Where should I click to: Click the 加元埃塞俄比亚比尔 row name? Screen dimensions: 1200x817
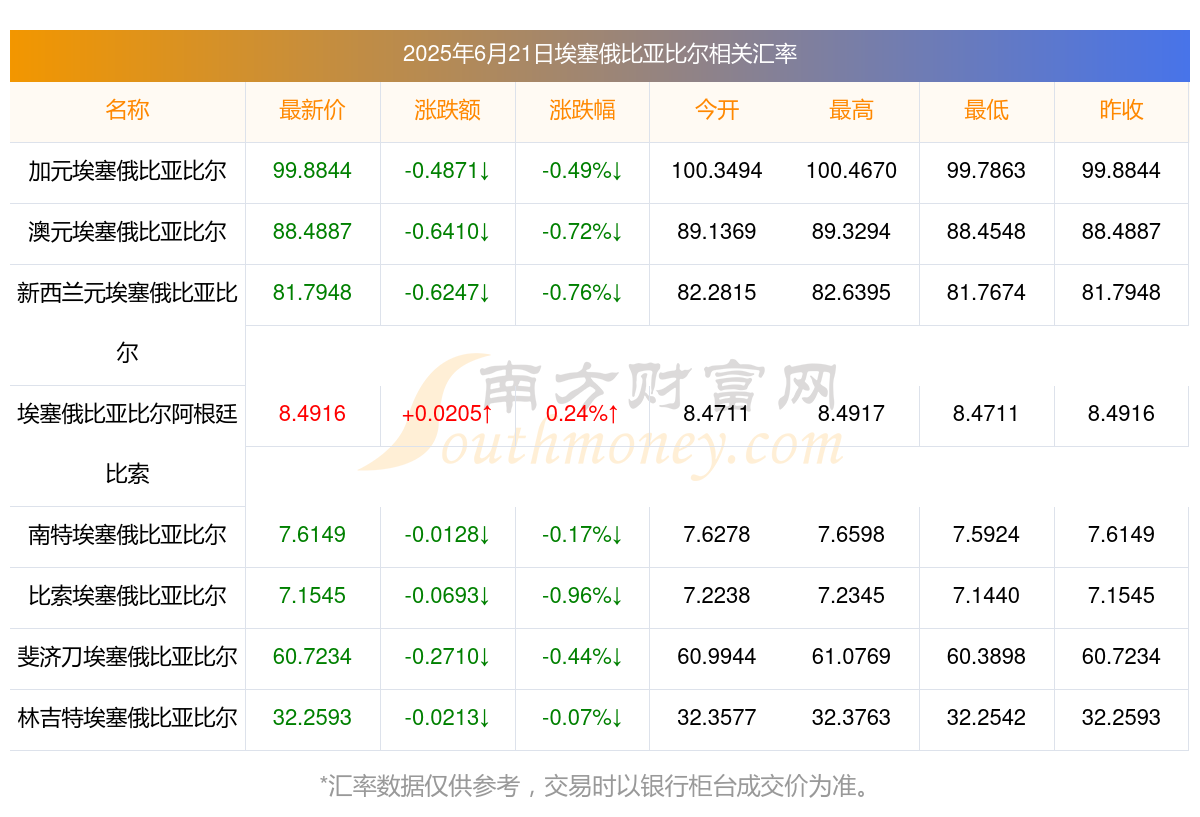[x=127, y=171]
